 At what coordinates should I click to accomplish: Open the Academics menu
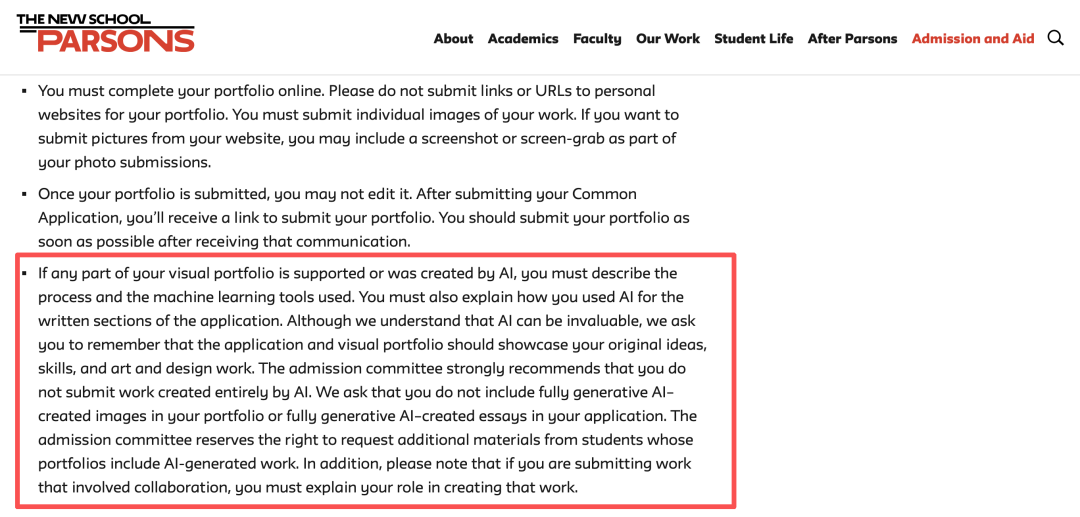[523, 39]
